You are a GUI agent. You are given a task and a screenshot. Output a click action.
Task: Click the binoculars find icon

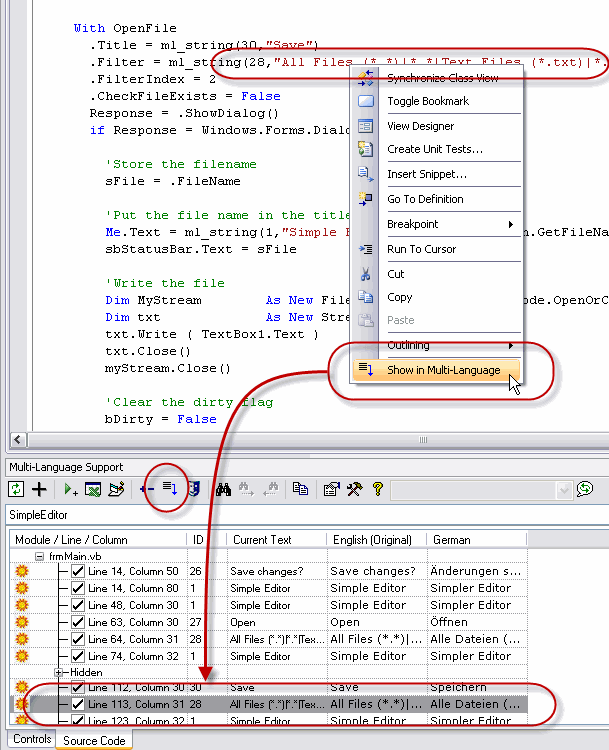tap(224, 489)
